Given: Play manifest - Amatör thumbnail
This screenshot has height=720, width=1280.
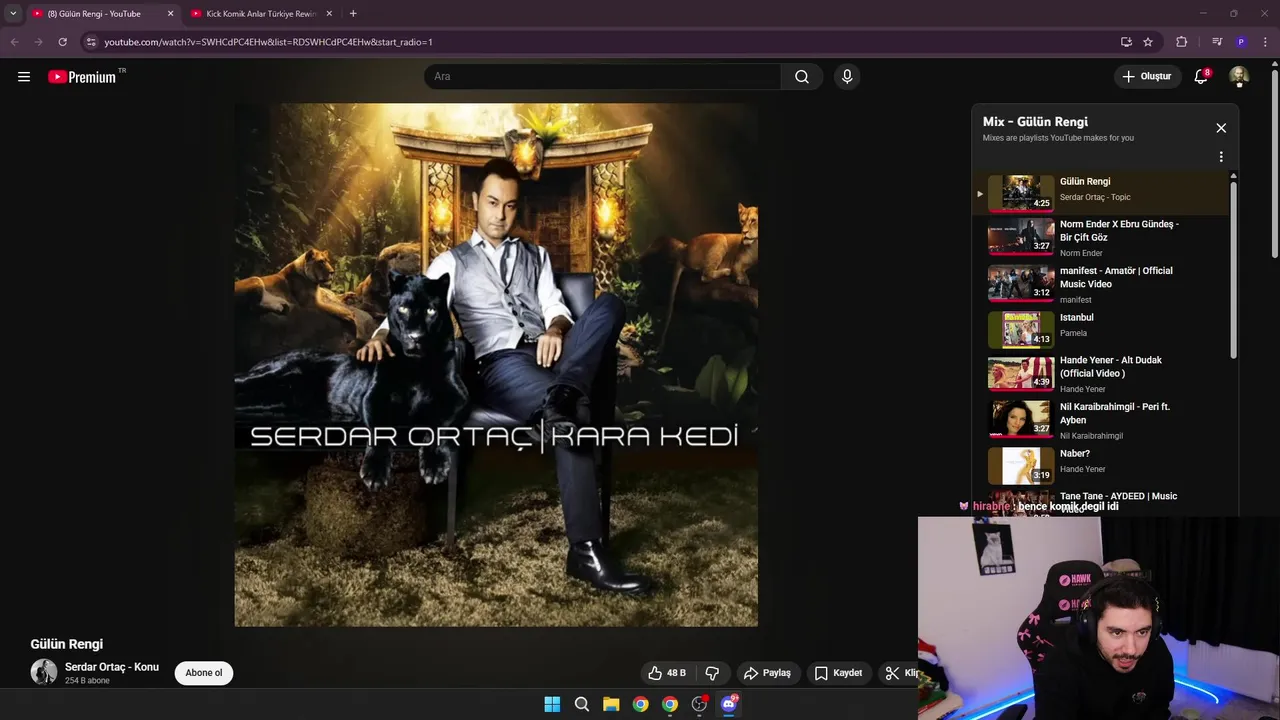Looking at the screenshot, I should tap(1021, 283).
